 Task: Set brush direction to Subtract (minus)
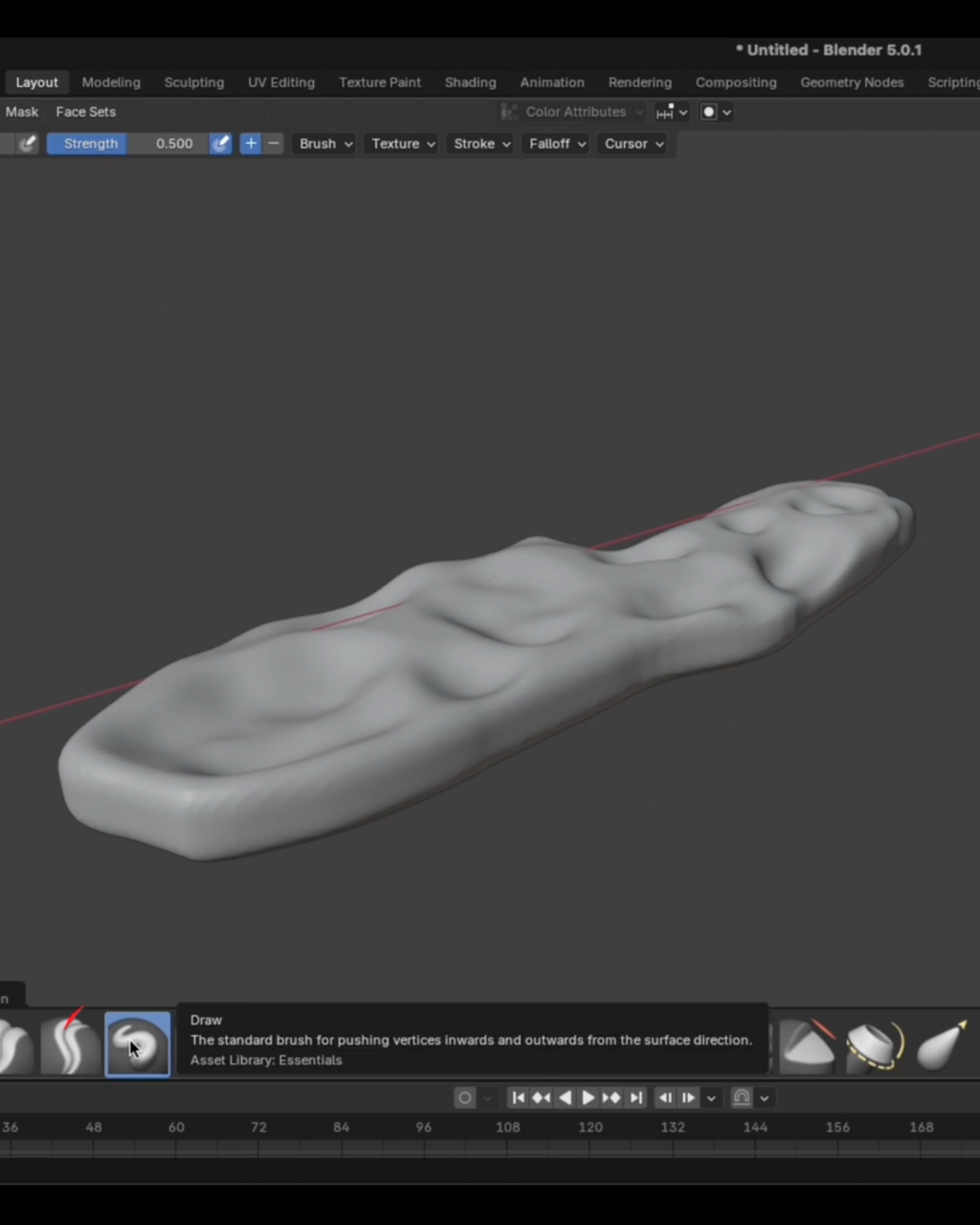274,144
